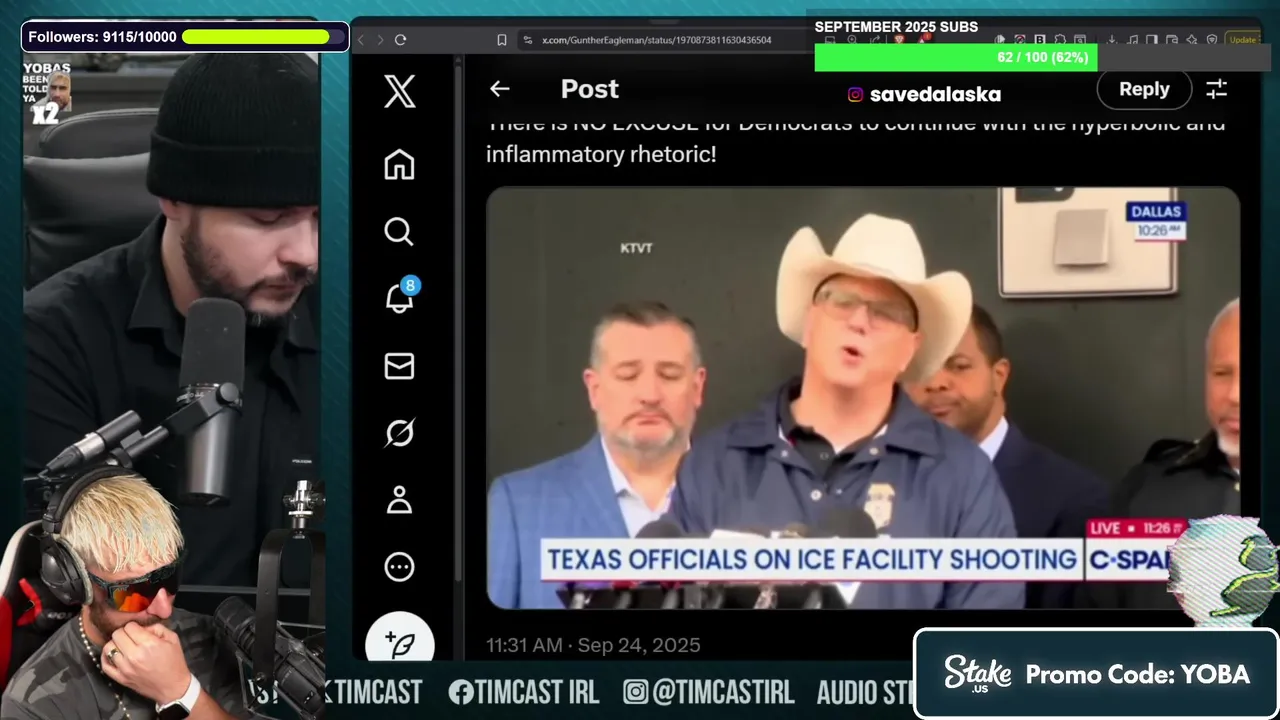Click the September 2025 Subs green bar
Image resolution: width=1280 pixels, height=720 pixels.
pos(956,58)
